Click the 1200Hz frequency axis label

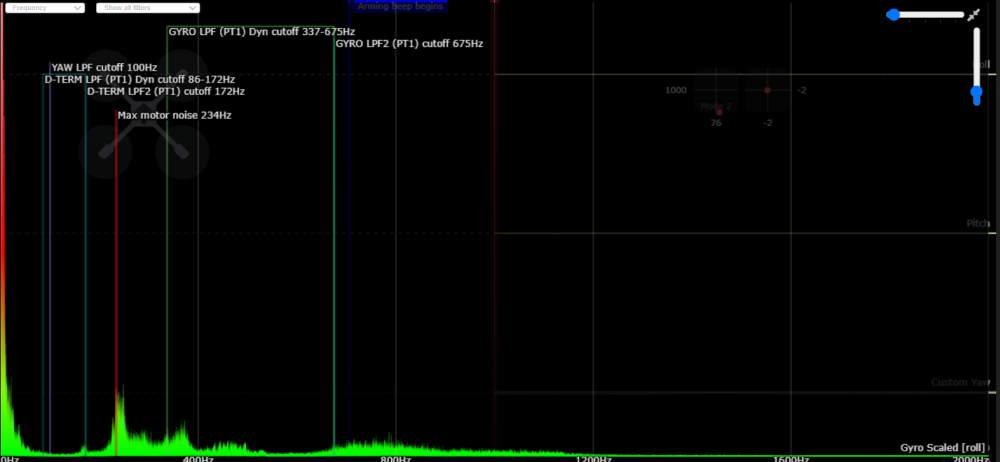[x=594, y=458]
